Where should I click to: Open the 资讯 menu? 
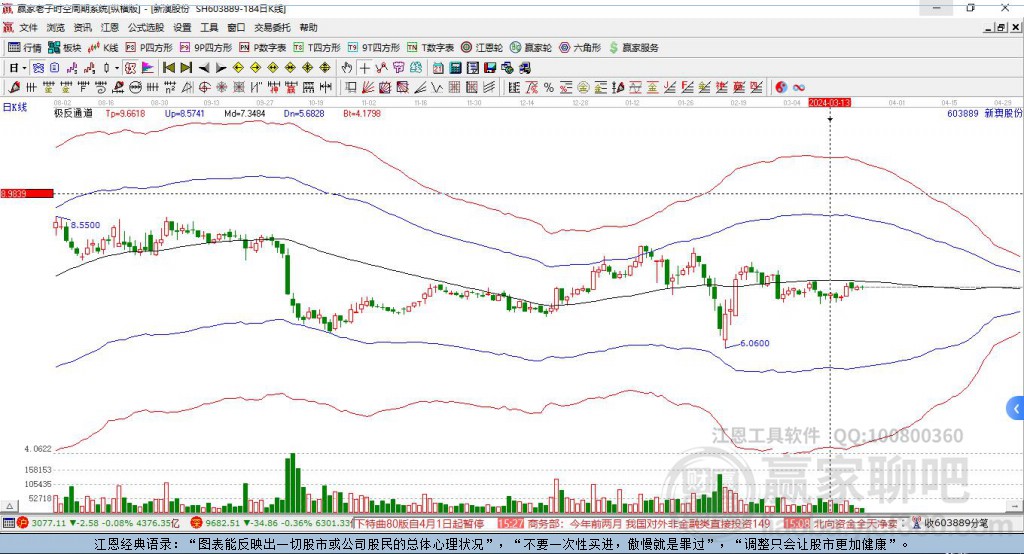pyautogui.click(x=82, y=27)
